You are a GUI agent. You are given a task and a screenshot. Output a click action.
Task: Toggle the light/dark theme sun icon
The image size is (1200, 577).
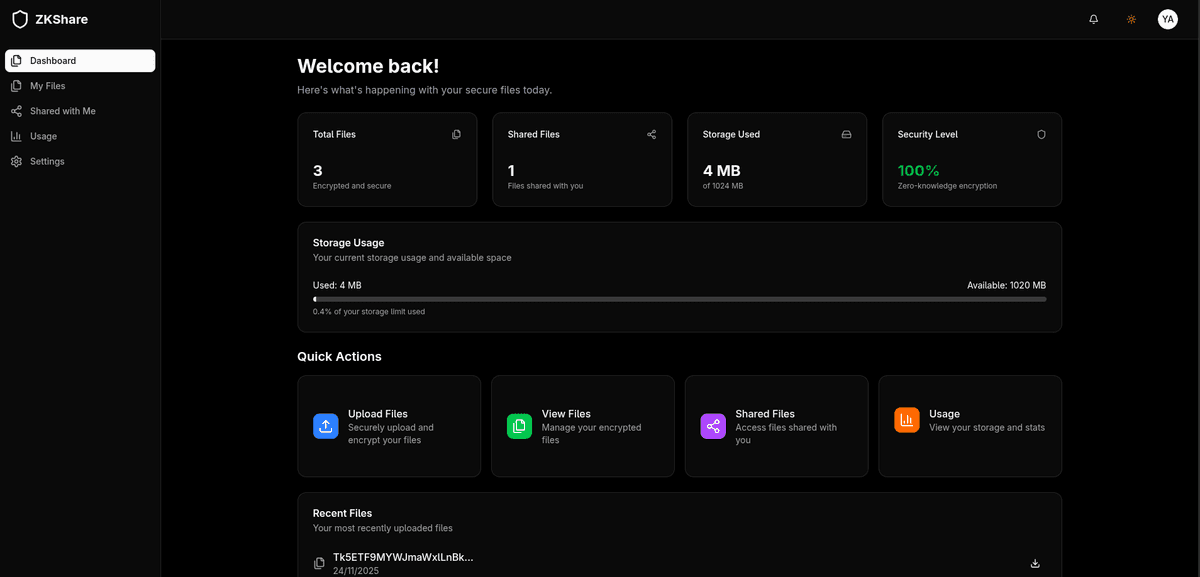point(1131,19)
